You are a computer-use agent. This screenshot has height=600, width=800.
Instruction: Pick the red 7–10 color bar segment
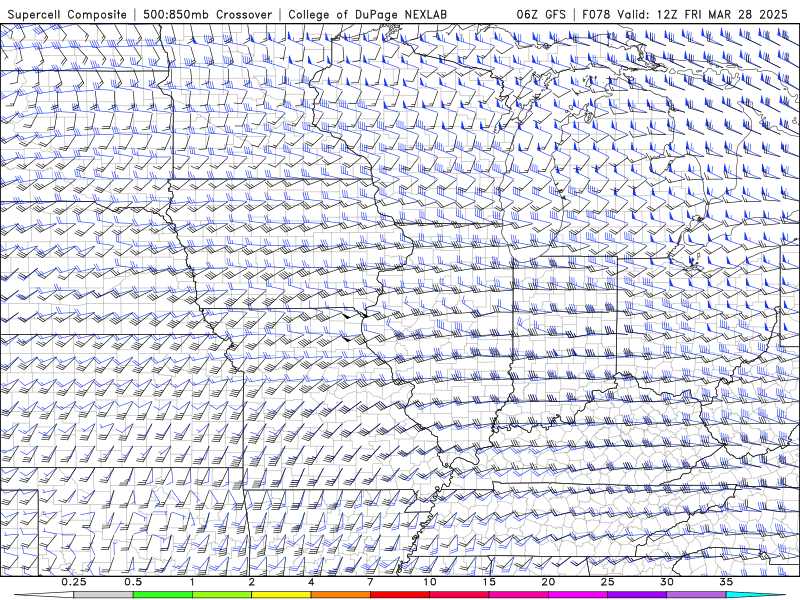pos(399,595)
